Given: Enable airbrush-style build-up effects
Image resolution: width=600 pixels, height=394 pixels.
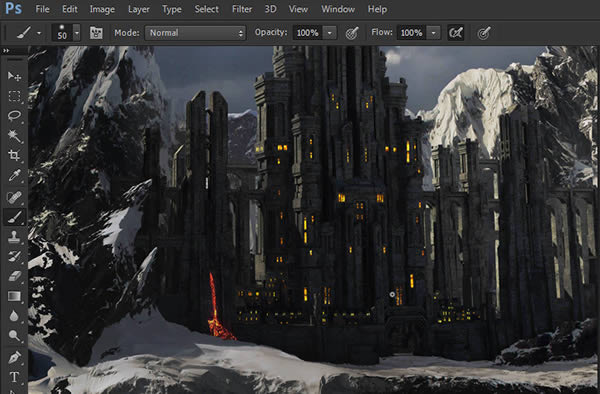Looking at the screenshot, I should pyautogui.click(x=456, y=33).
